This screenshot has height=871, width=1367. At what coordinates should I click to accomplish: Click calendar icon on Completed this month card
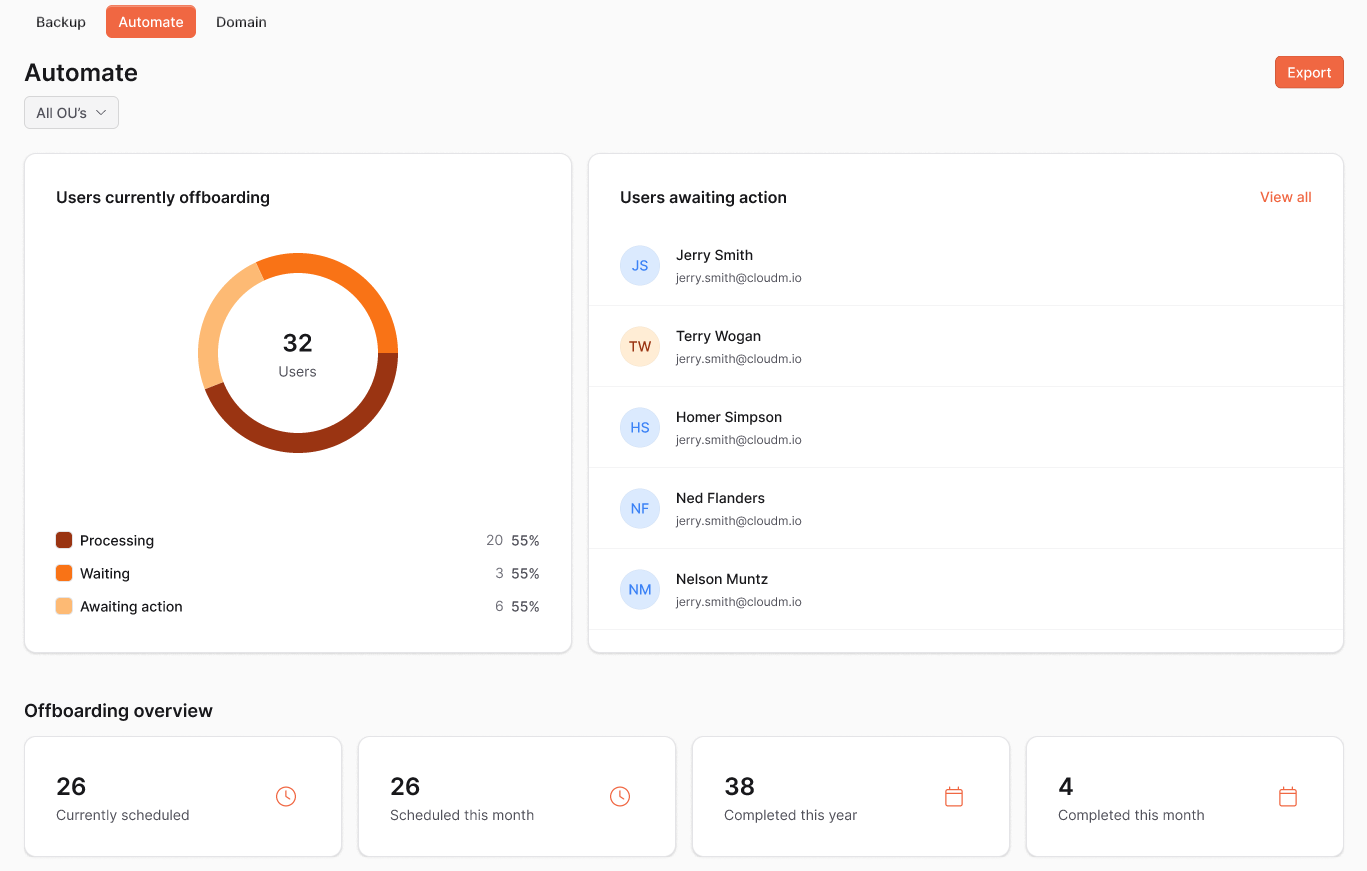(1288, 797)
